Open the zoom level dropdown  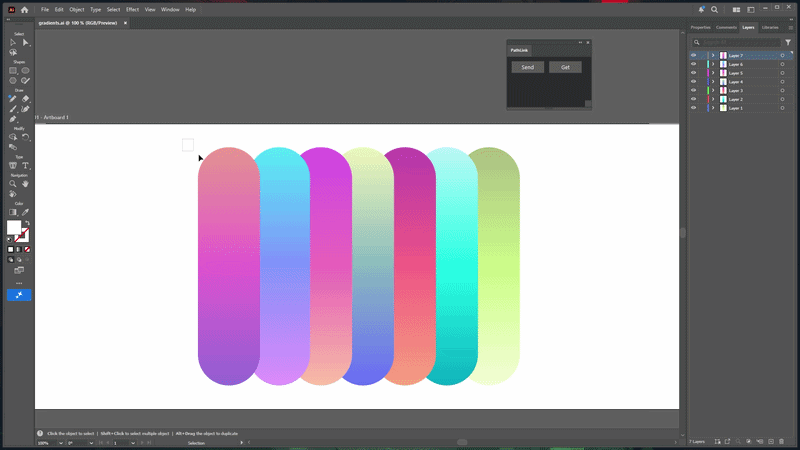(61, 443)
